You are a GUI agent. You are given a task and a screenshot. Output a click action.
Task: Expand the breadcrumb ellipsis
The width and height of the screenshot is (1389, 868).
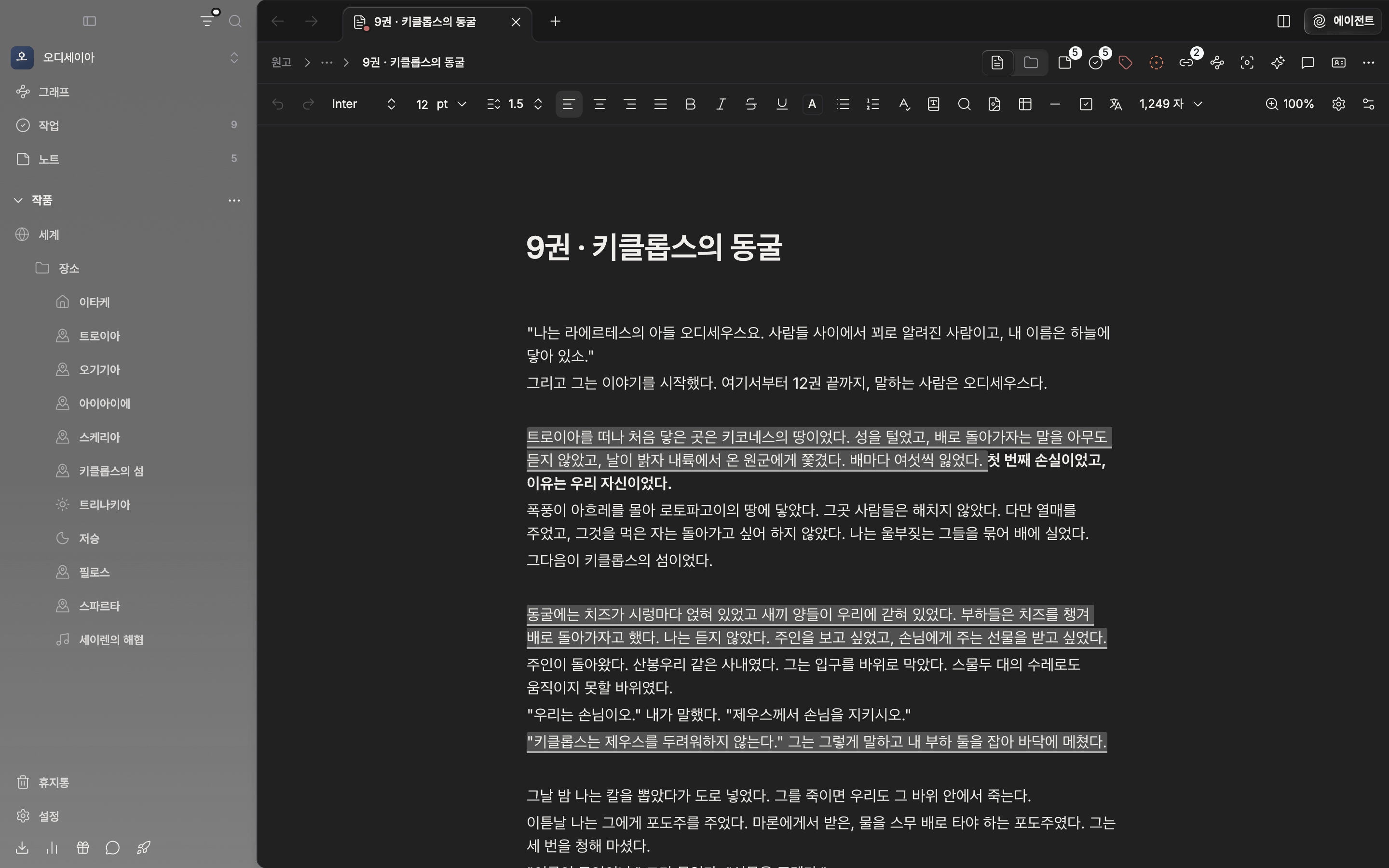point(327,62)
